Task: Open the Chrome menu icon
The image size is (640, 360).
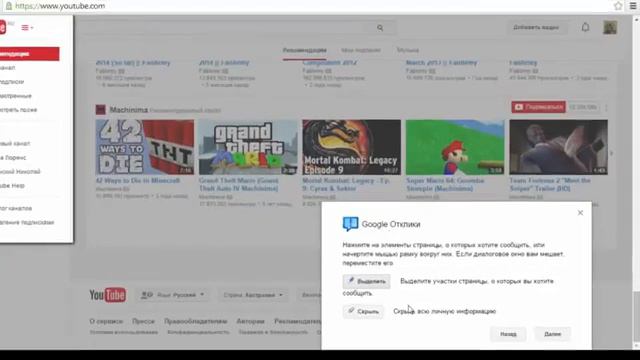Action: coord(633,6)
